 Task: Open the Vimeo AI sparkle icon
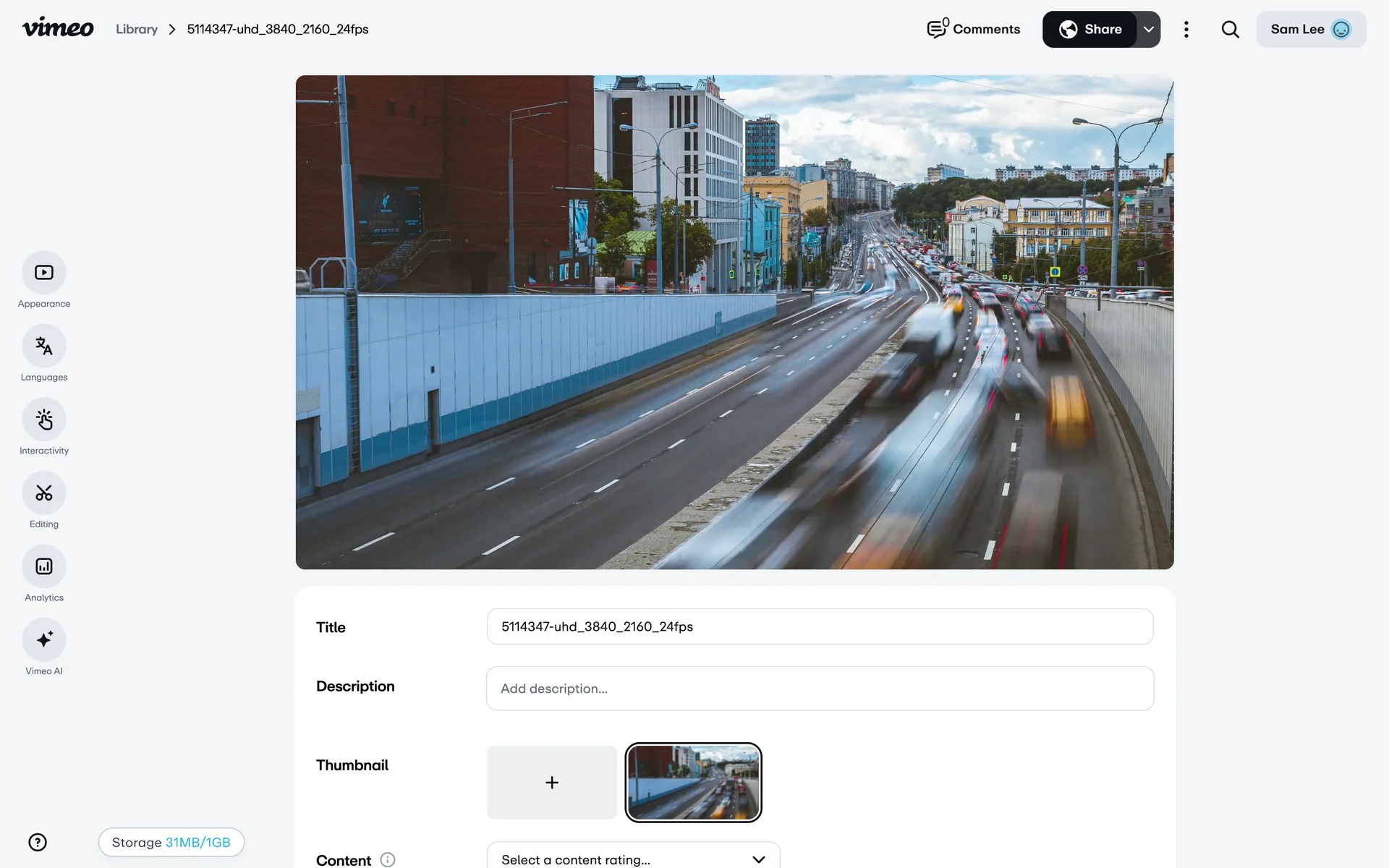(x=44, y=640)
